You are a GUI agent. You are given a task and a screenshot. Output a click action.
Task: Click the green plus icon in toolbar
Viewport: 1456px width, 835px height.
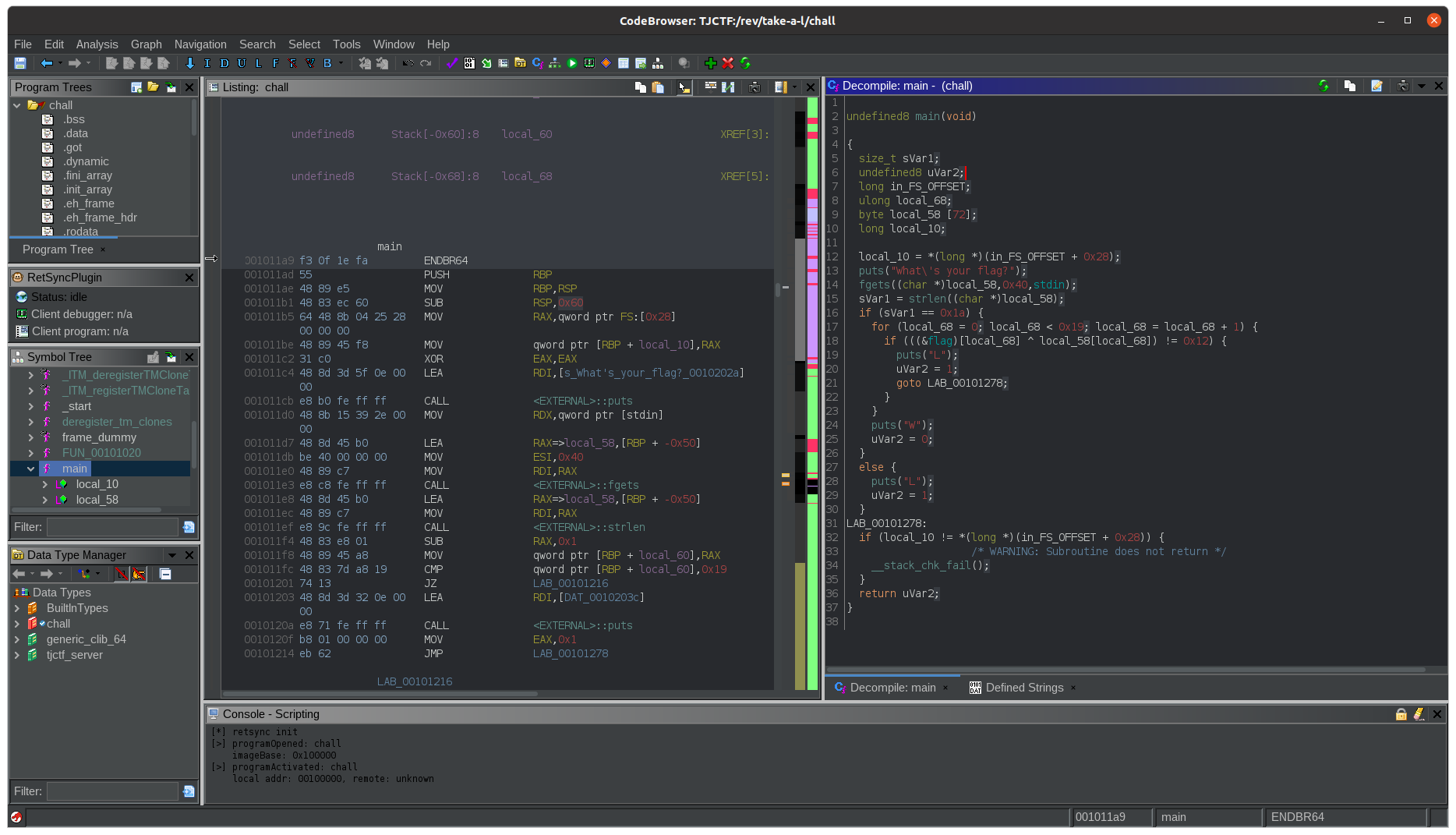[710, 63]
